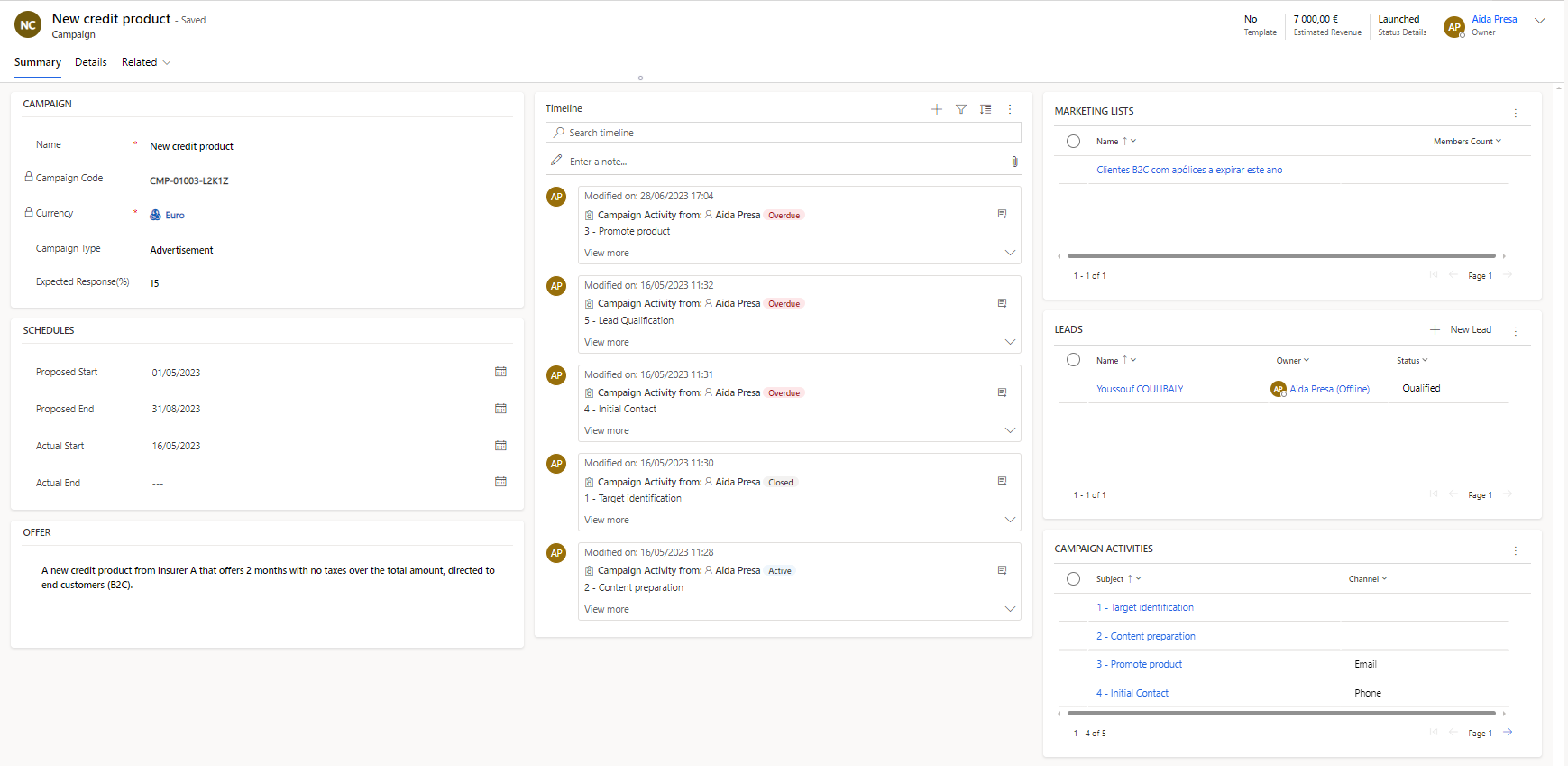The height and width of the screenshot is (766, 1568).
Task: Open the Actual End calendar picker
Action: click(500, 482)
